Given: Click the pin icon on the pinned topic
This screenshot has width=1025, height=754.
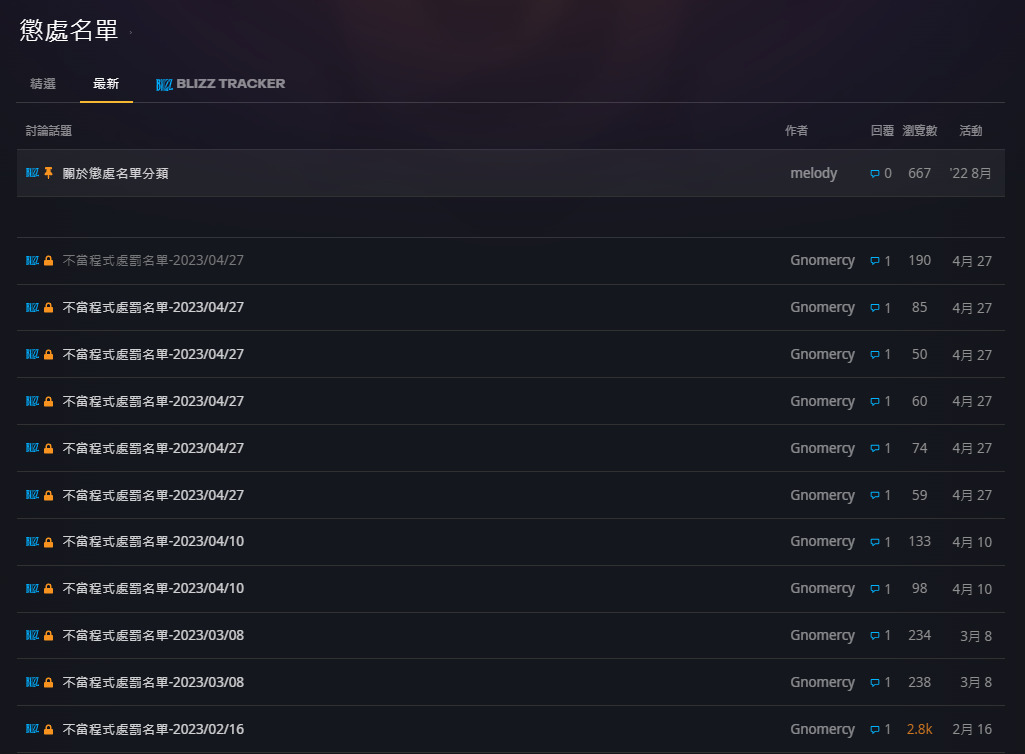Looking at the screenshot, I should point(48,174).
